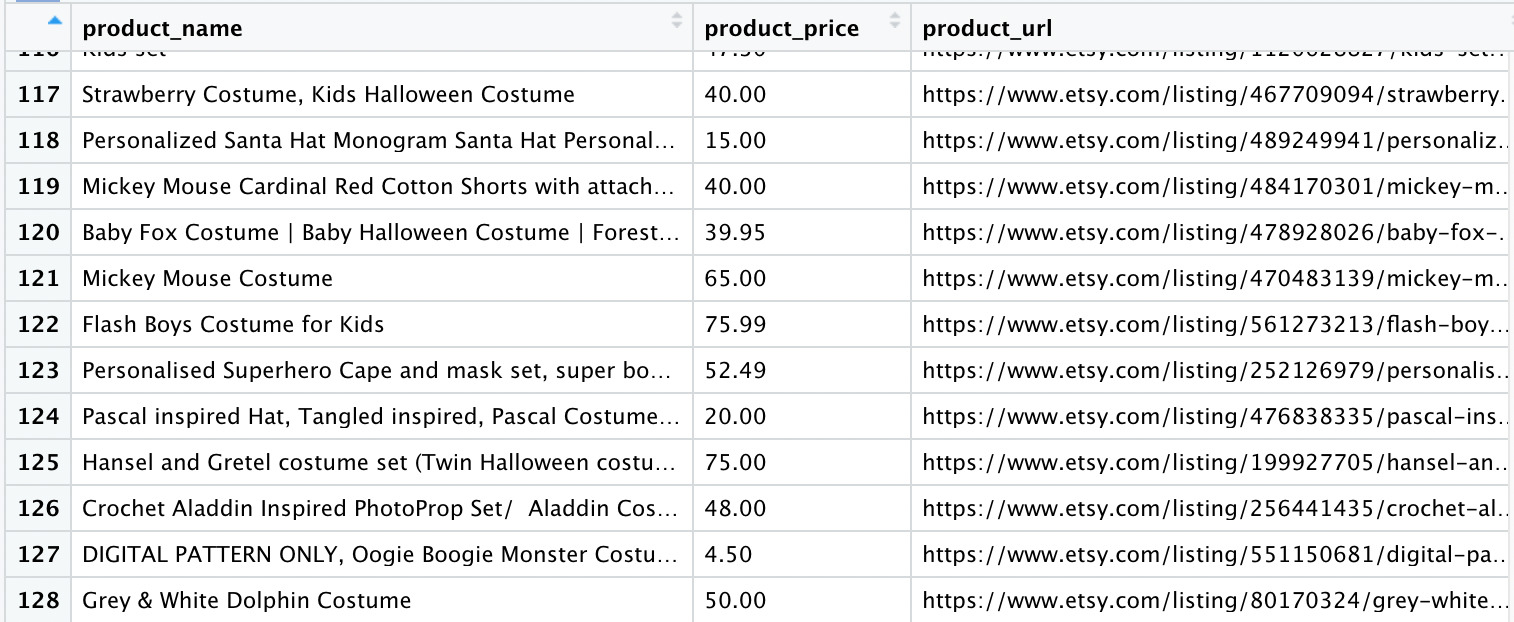This screenshot has height=622, width=1514.
Task: Click the sort arrows in product_name header
Action: click(x=677, y=20)
